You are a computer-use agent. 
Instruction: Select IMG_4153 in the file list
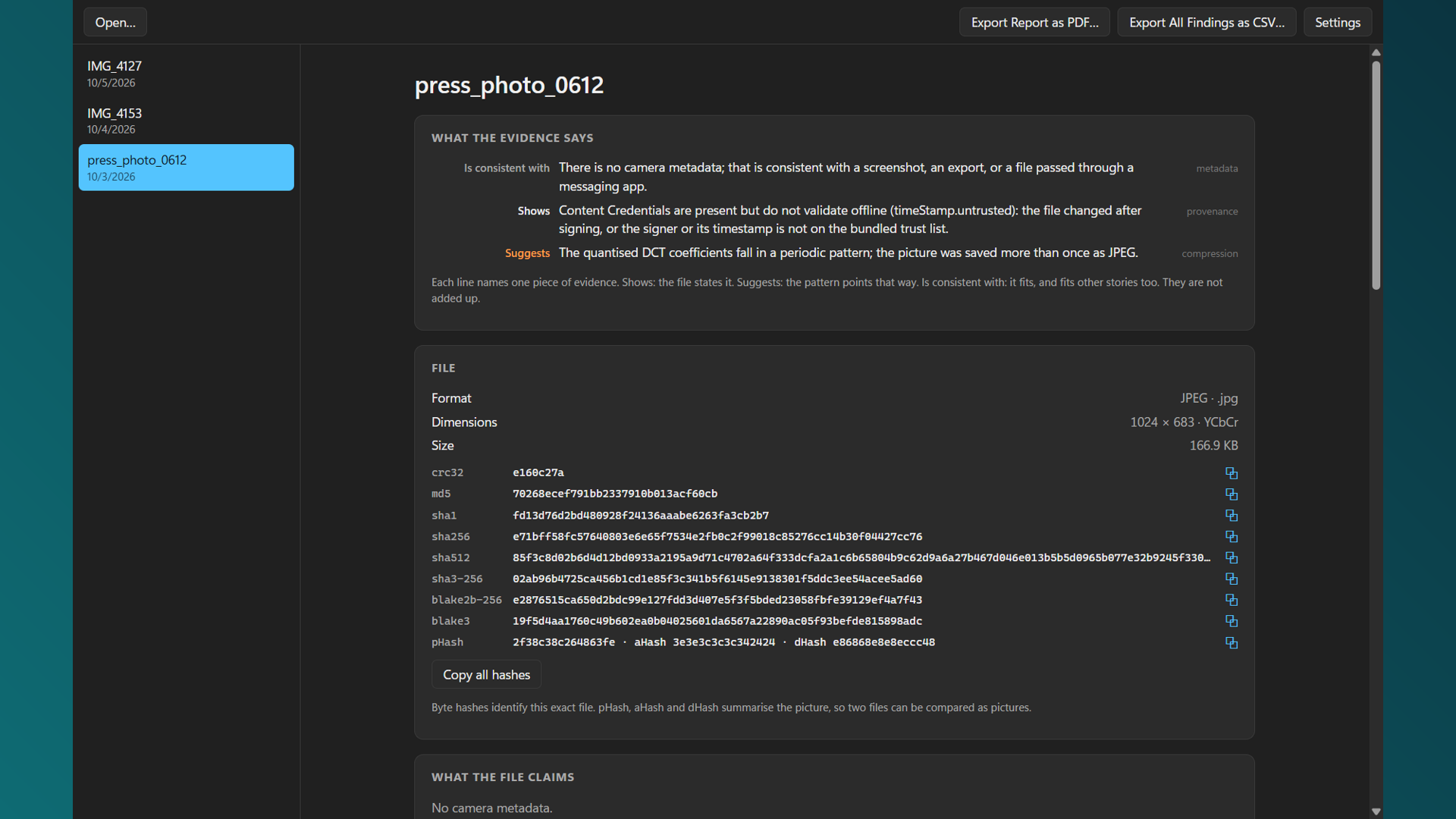(x=186, y=121)
